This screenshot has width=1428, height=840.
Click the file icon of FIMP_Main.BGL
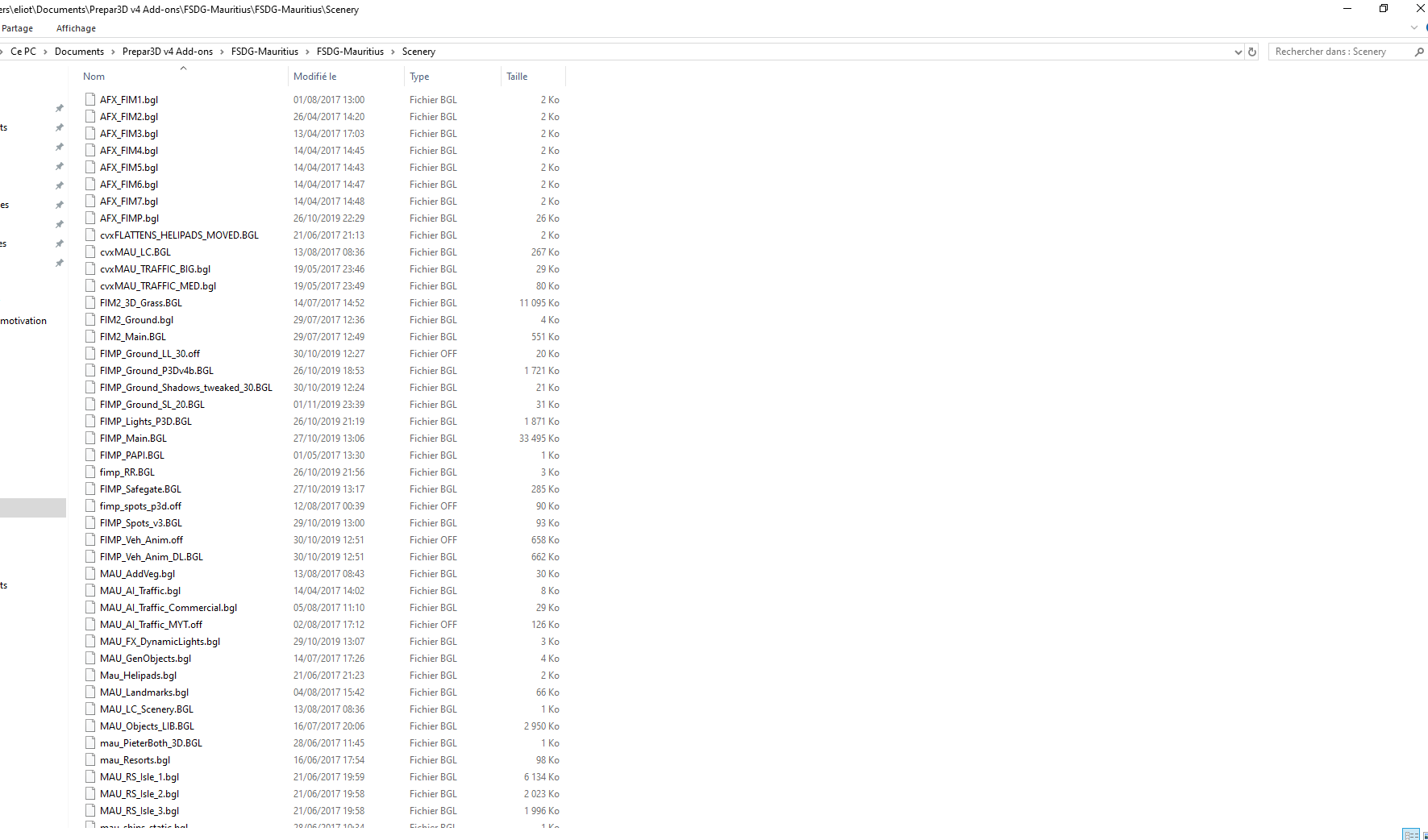tap(90, 439)
